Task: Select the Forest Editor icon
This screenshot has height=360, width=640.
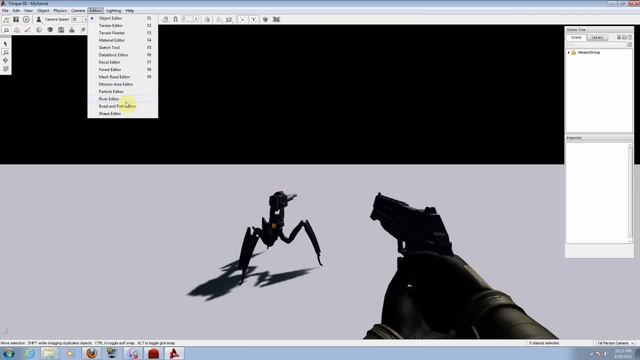Action: point(82,30)
